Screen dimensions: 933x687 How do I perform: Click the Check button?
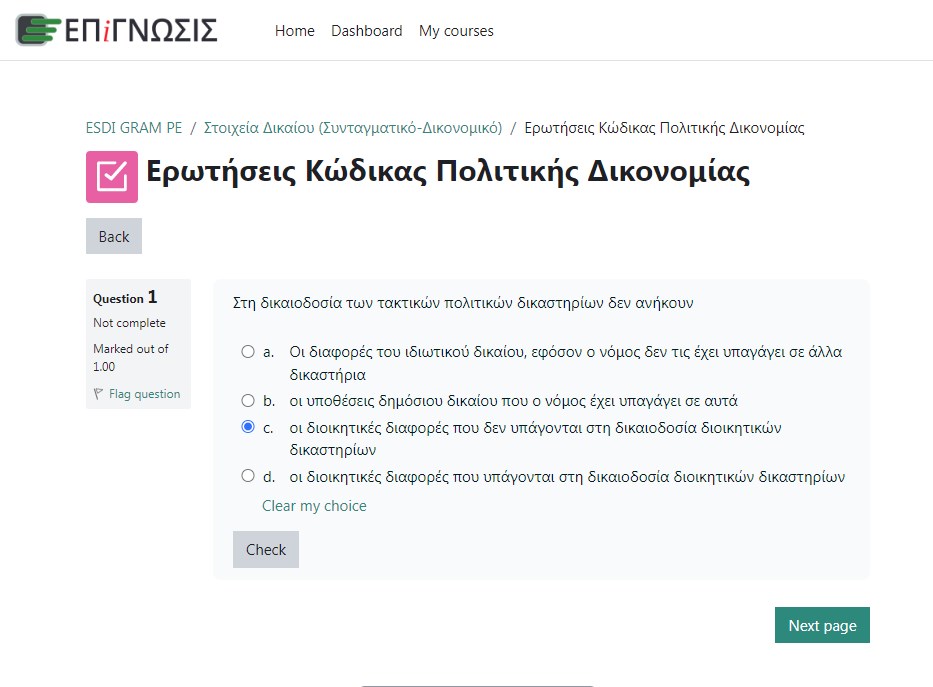click(265, 550)
